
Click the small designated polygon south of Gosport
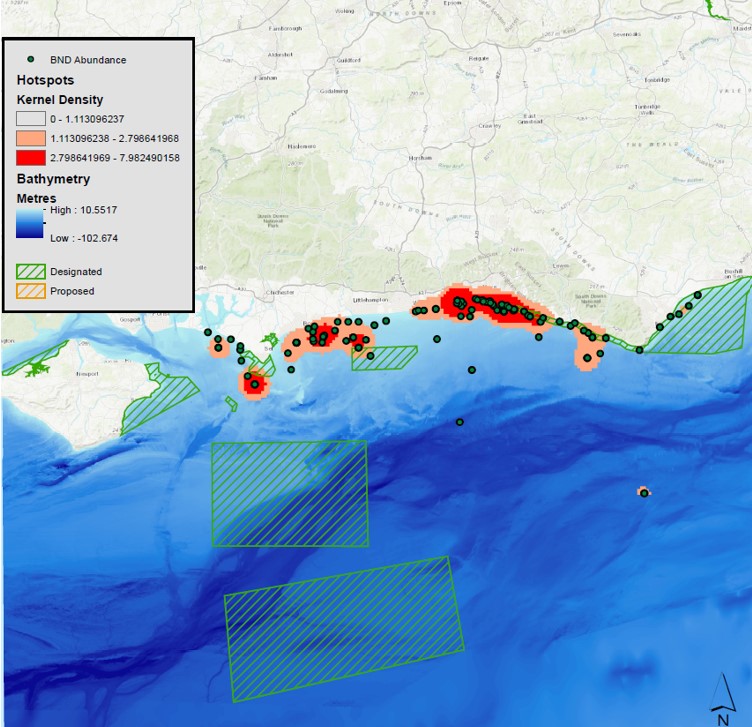coord(231,404)
